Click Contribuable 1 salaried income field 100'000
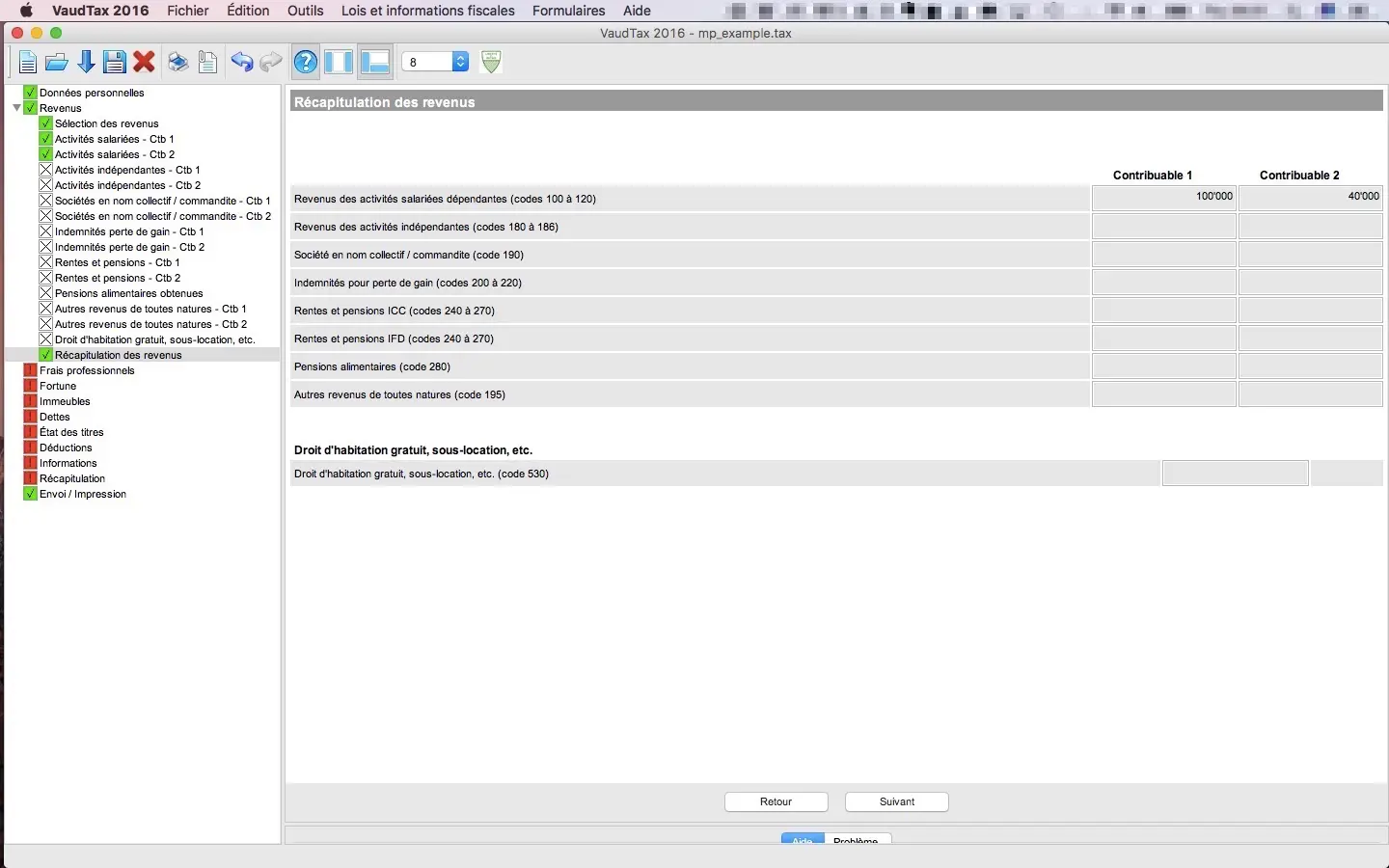The height and width of the screenshot is (868, 1389). [1164, 199]
